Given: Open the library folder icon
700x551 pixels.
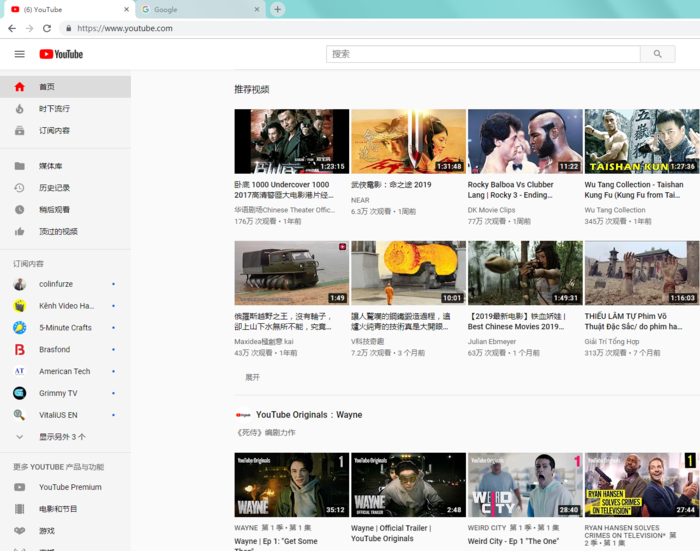Looking at the screenshot, I should (20, 166).
